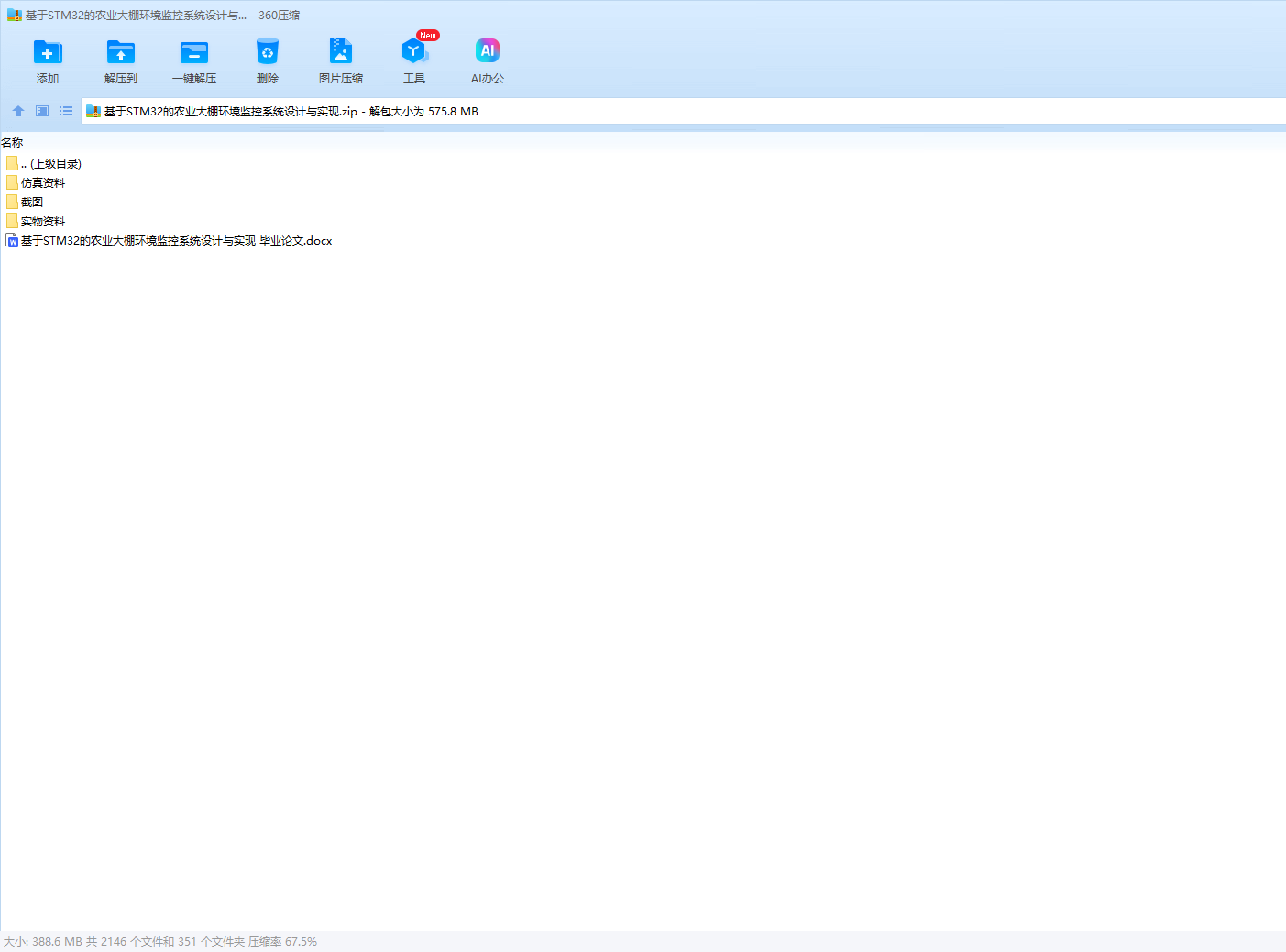This screenshot has width=1286, height=952.
Task: Sort files by the 名称 column header
Action: [x=12, y=142]
